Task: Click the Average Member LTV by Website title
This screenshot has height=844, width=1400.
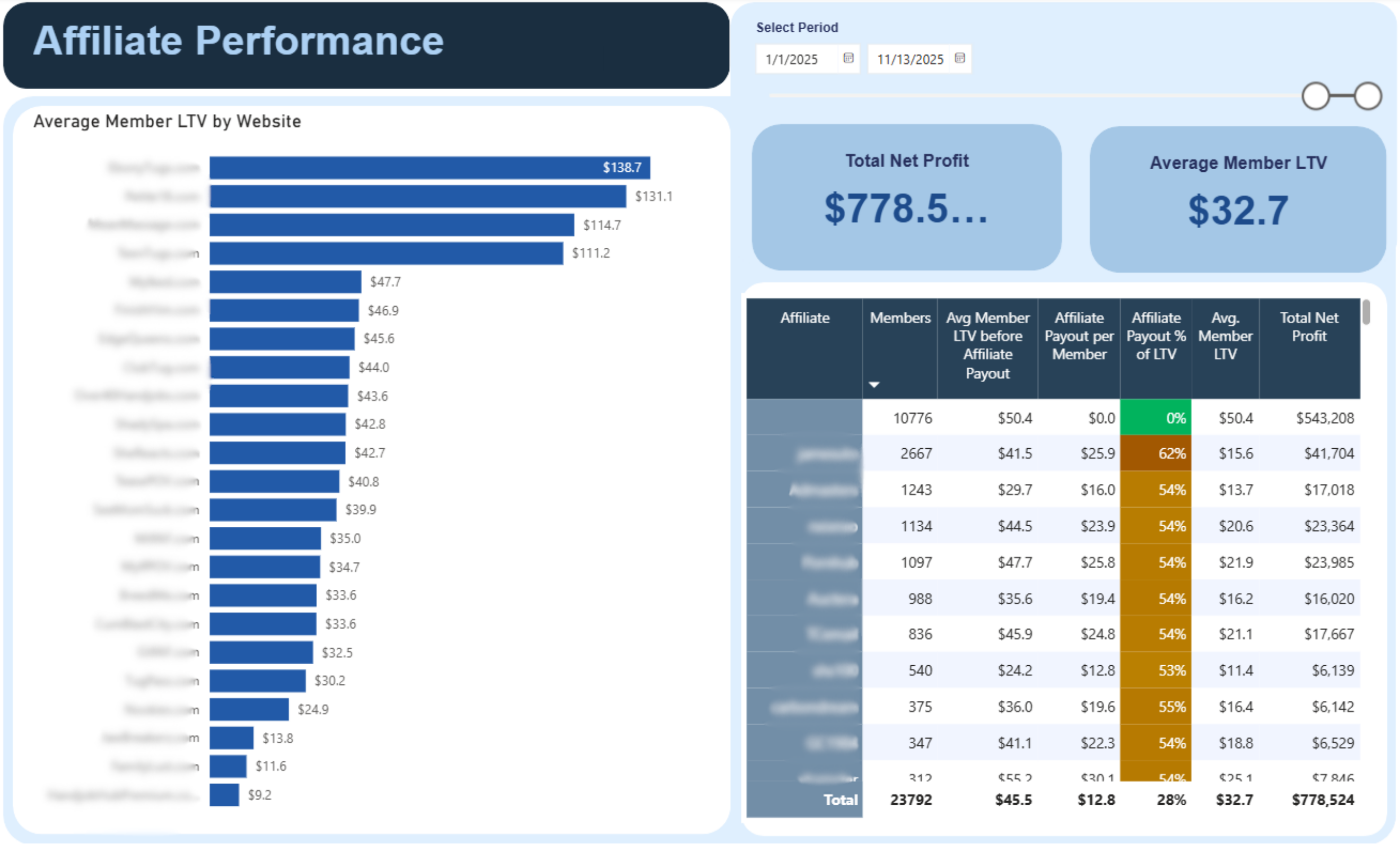Action: [x=168, y=120]
